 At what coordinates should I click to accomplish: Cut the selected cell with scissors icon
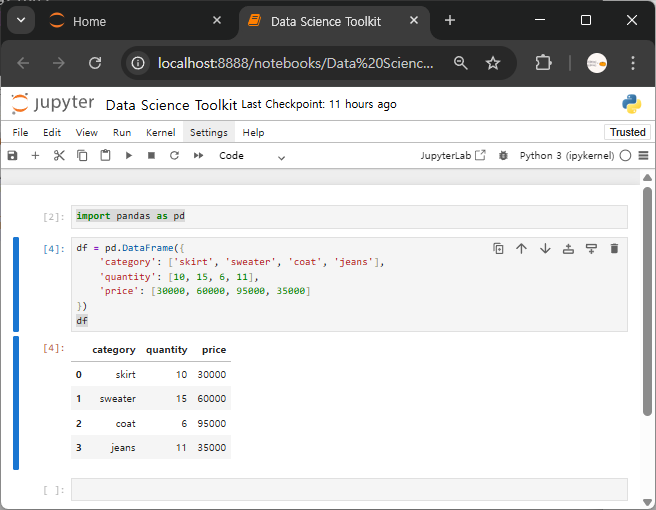pos(59,156)
